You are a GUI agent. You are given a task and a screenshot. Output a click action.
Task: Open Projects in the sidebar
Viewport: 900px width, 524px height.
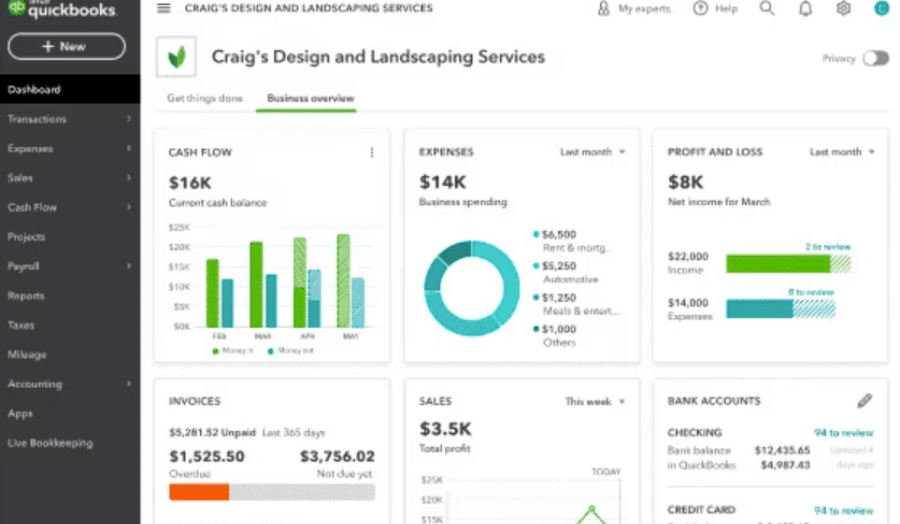coord(70,236)
